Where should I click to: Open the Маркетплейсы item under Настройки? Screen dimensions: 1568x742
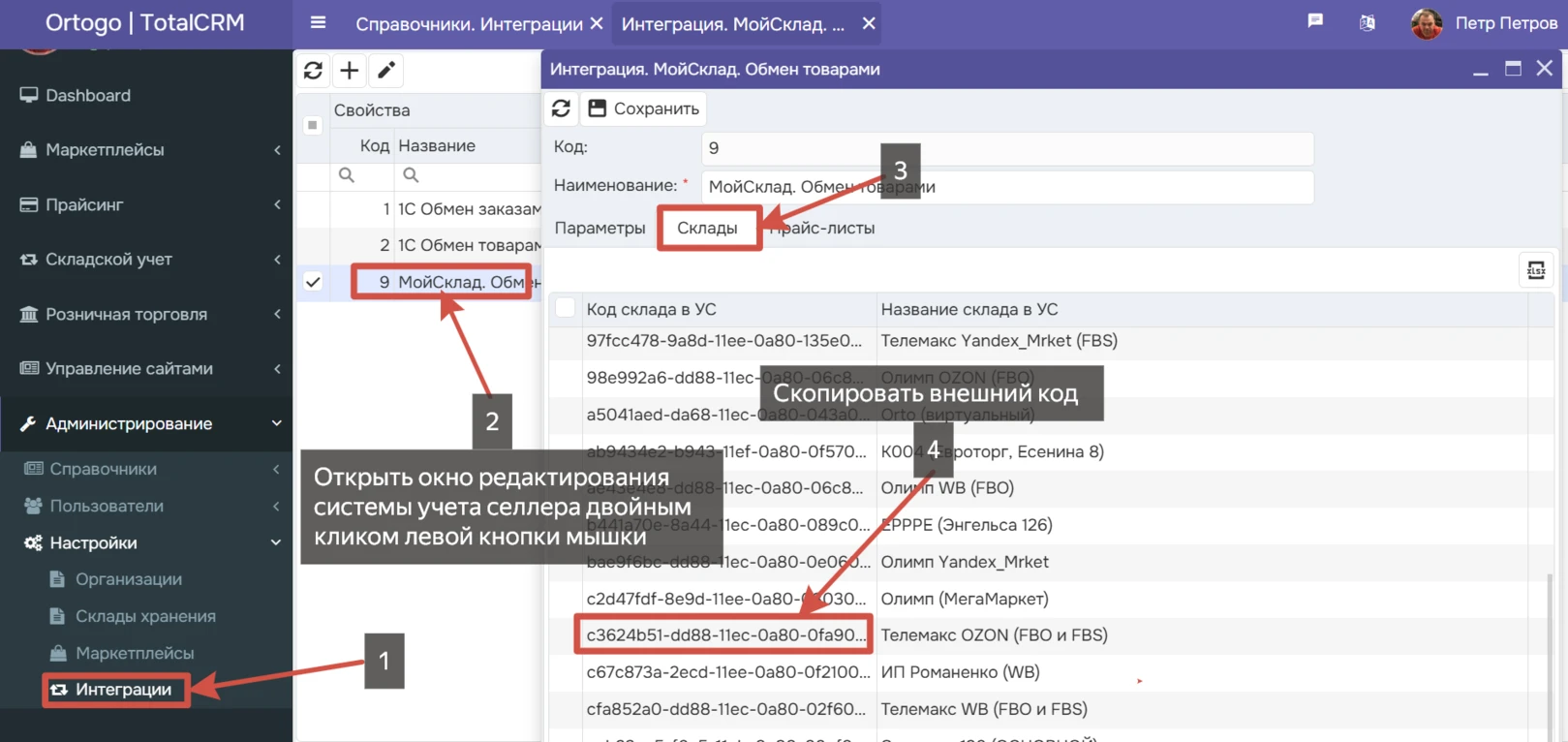[x=135, y=653]
